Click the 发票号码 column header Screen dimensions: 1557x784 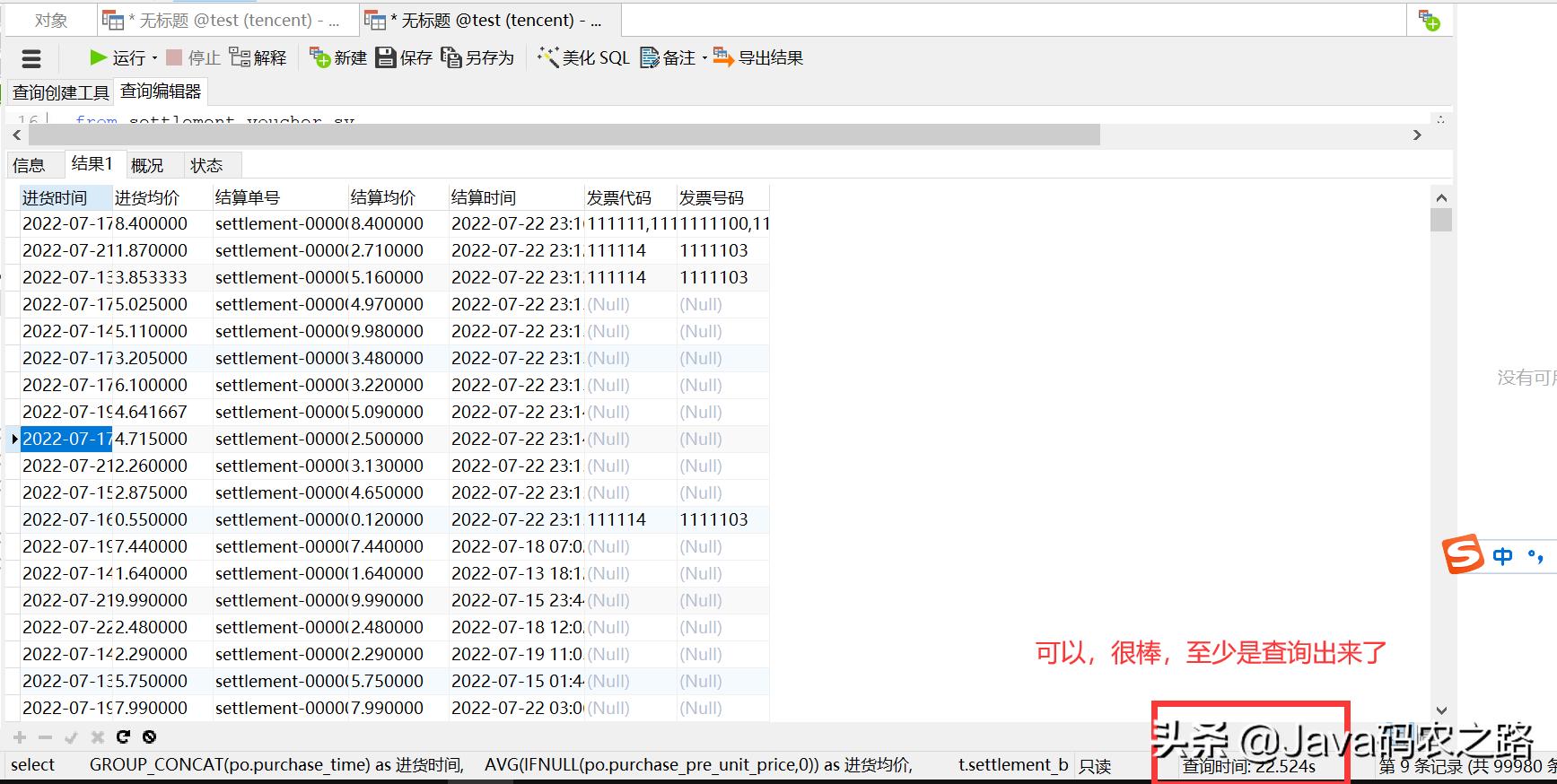coord(722,197)
